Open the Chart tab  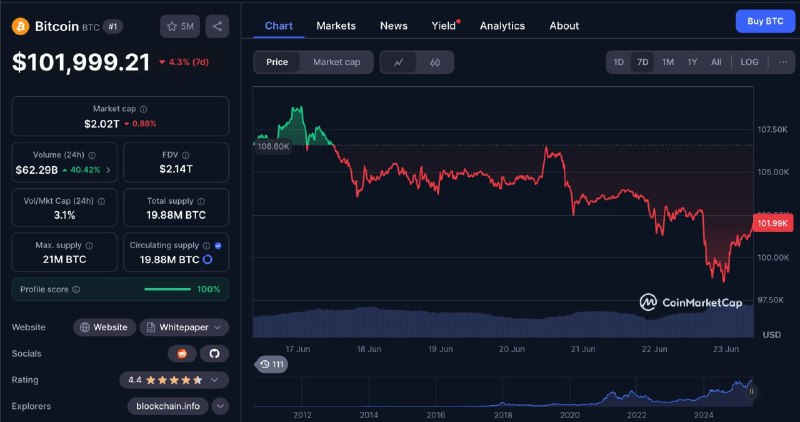(x=279, y=26)
